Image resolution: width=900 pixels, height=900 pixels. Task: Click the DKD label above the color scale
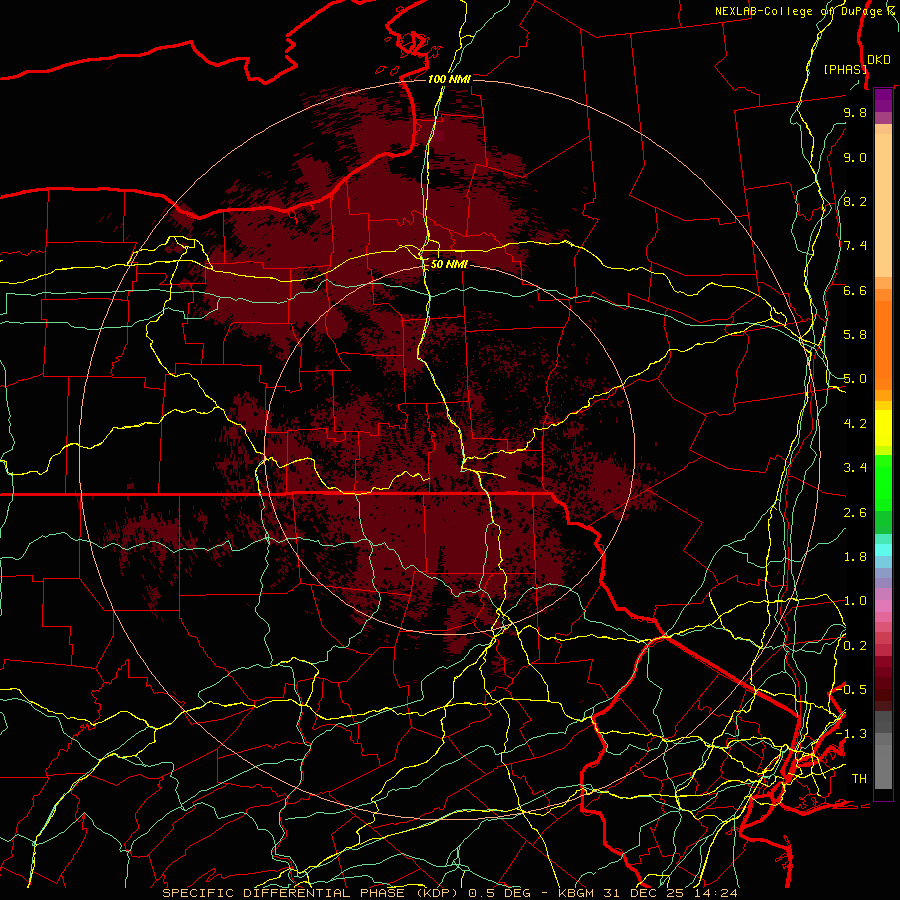tap(879, 60)
